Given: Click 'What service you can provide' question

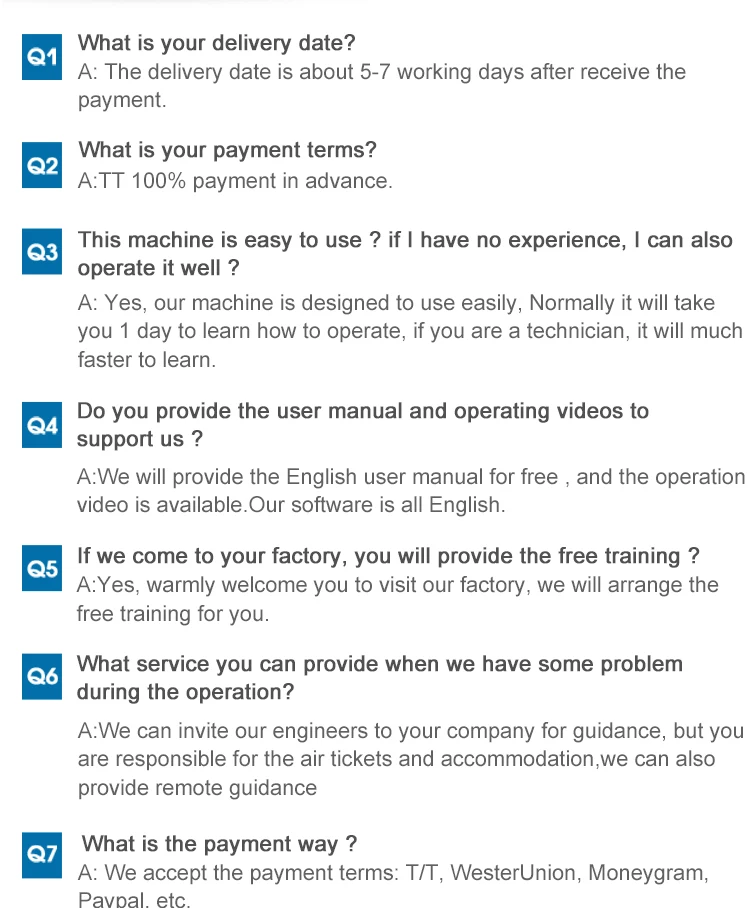Looking at the screenshot, I should [x=379, y=677].
